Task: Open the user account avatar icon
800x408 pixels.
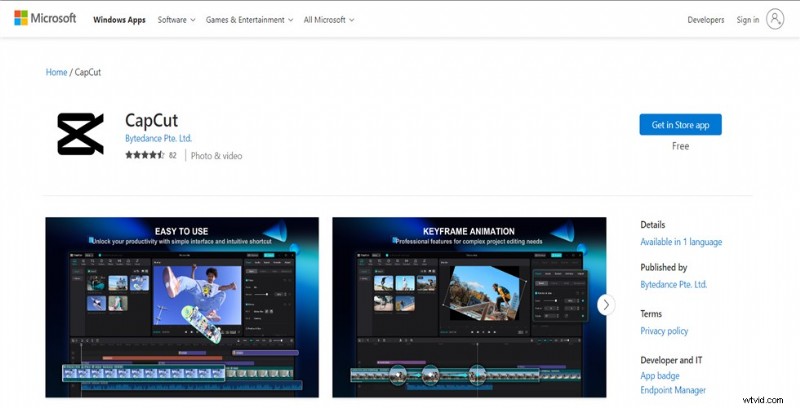Action: pos(775,19)
